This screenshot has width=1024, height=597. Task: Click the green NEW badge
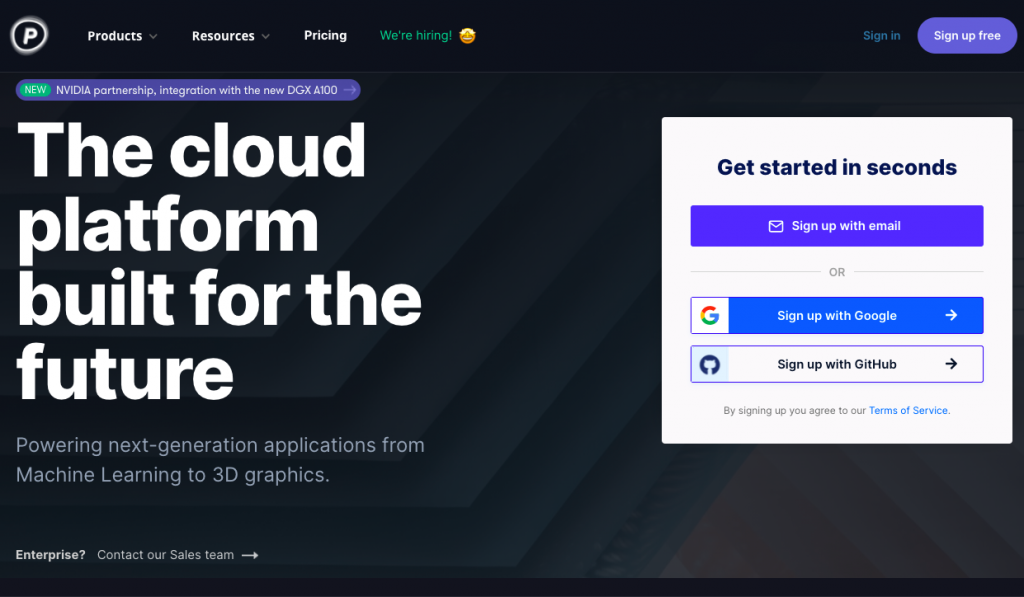point(35,89)
